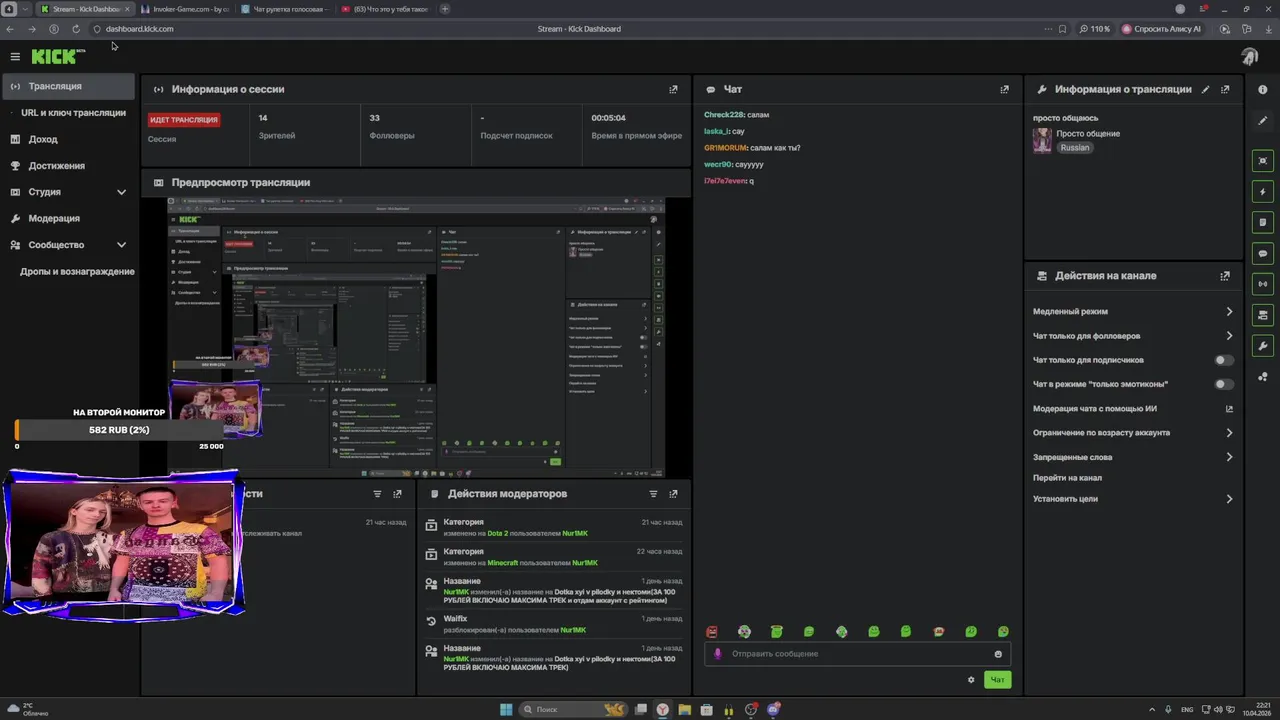Expand Ограничение по возрасту аккаунта options
This screenshot has height=720, width=1280.
1229,433
